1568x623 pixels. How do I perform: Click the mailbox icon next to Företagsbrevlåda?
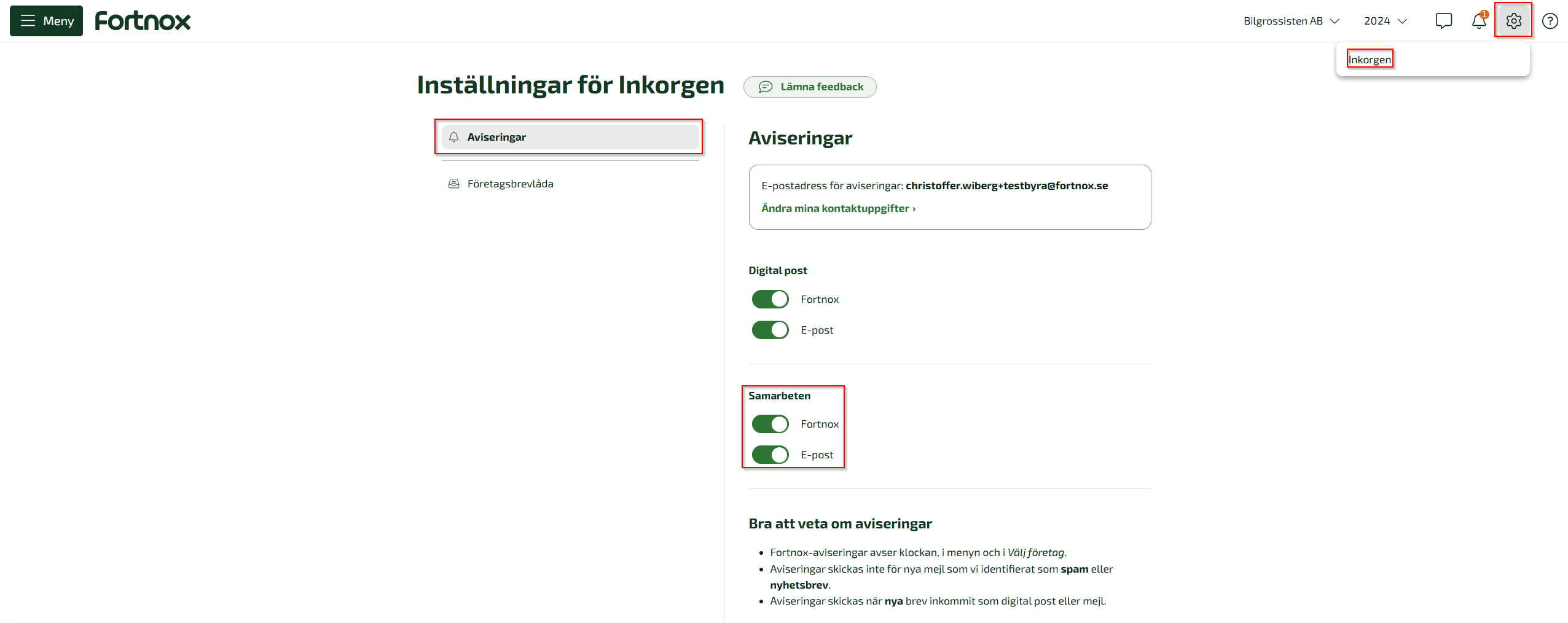(453, 183)
